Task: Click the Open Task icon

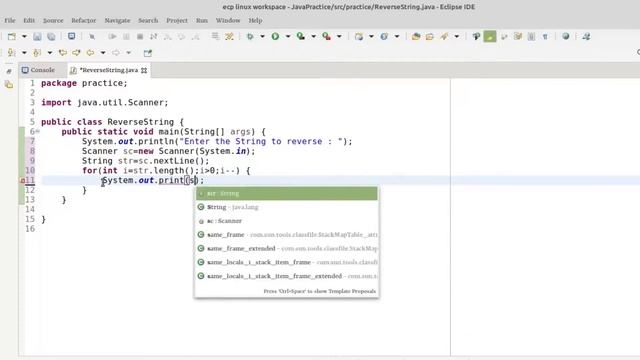Action: [430, 37]
